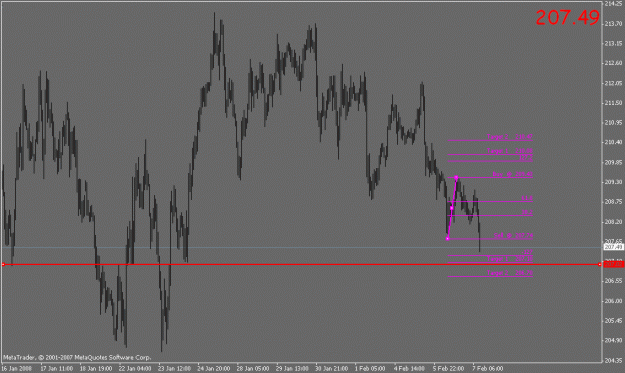
Task: Click the 18 Jan 19:00 time label
Action: point(96,369)
